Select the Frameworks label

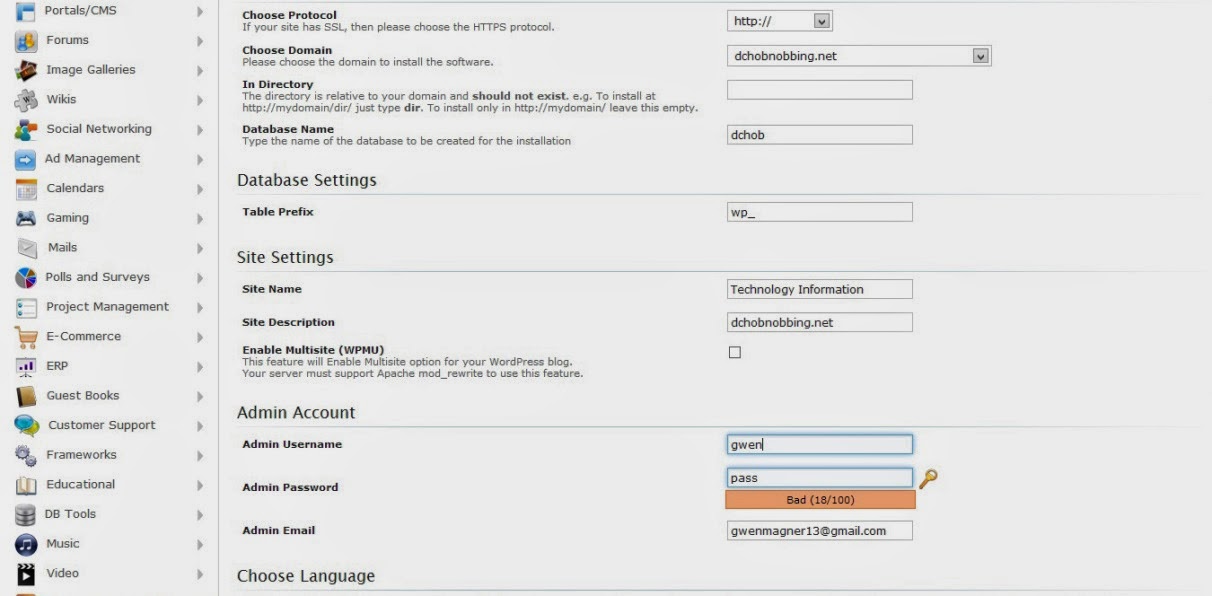tap(81, 454)
